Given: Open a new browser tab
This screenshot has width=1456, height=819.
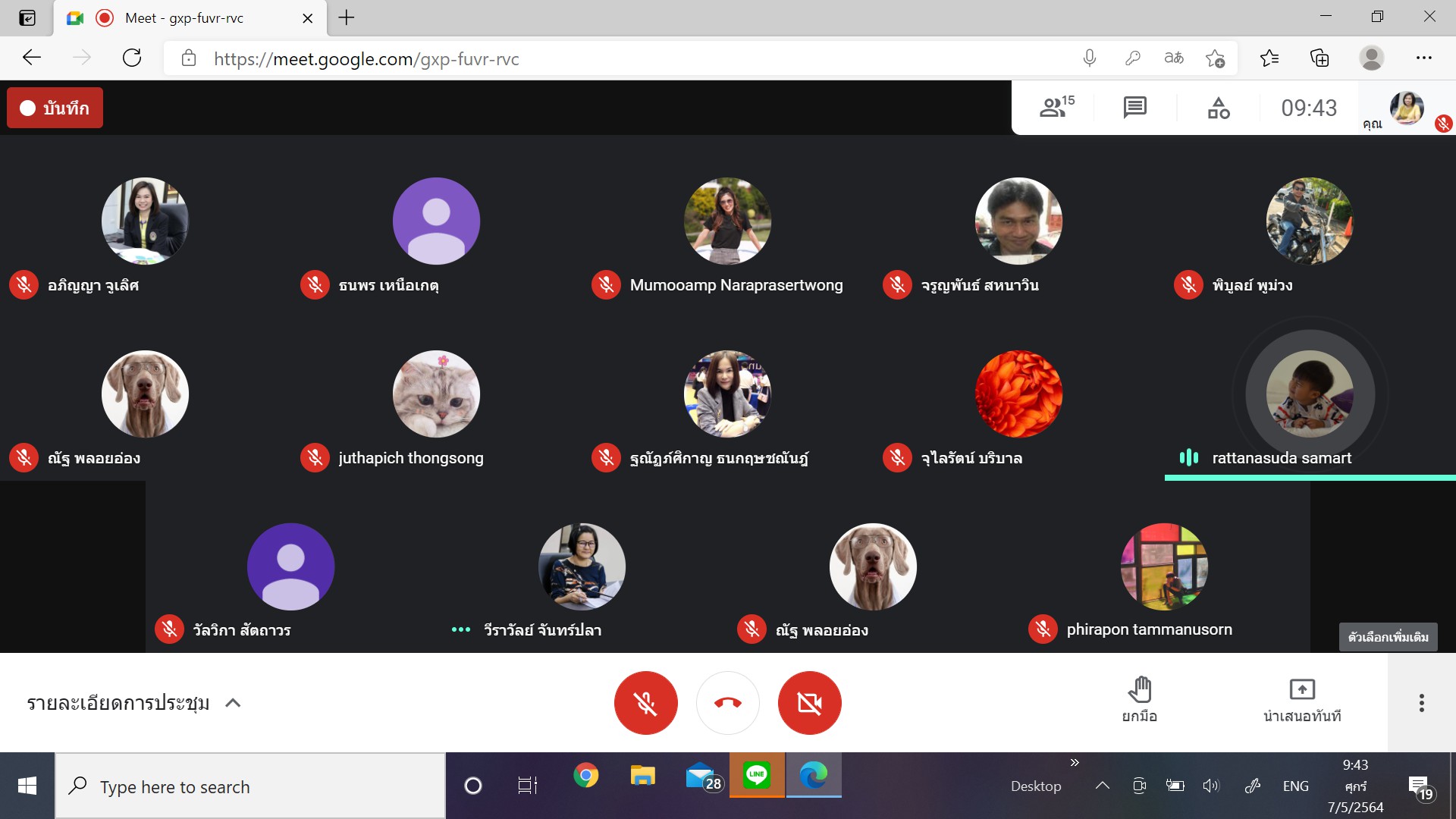Looking at the screenshot, I should click(x=347, y=18).
